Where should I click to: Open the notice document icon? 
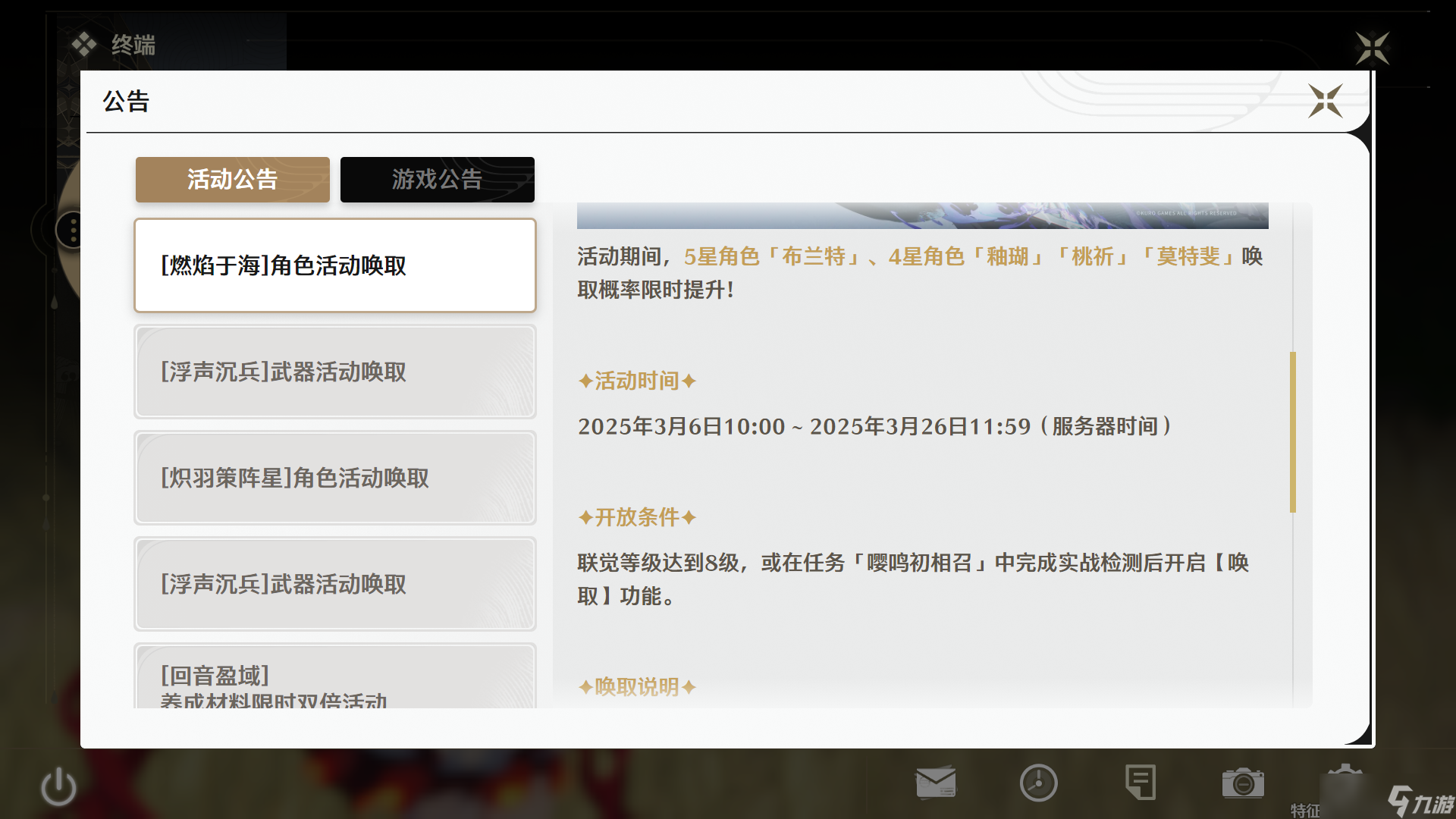pyautogui.click(x=1141, y=782)
